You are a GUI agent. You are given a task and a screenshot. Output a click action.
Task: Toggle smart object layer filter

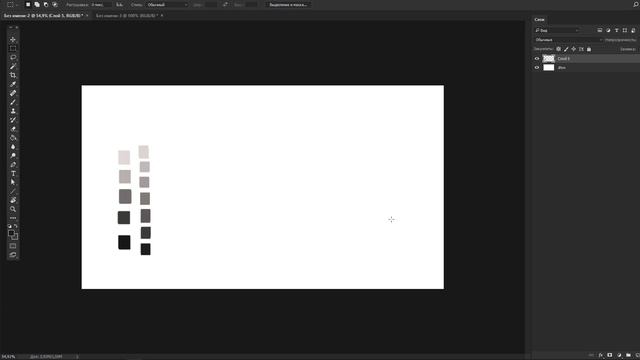pyautogui.click(x=633, y=30)
